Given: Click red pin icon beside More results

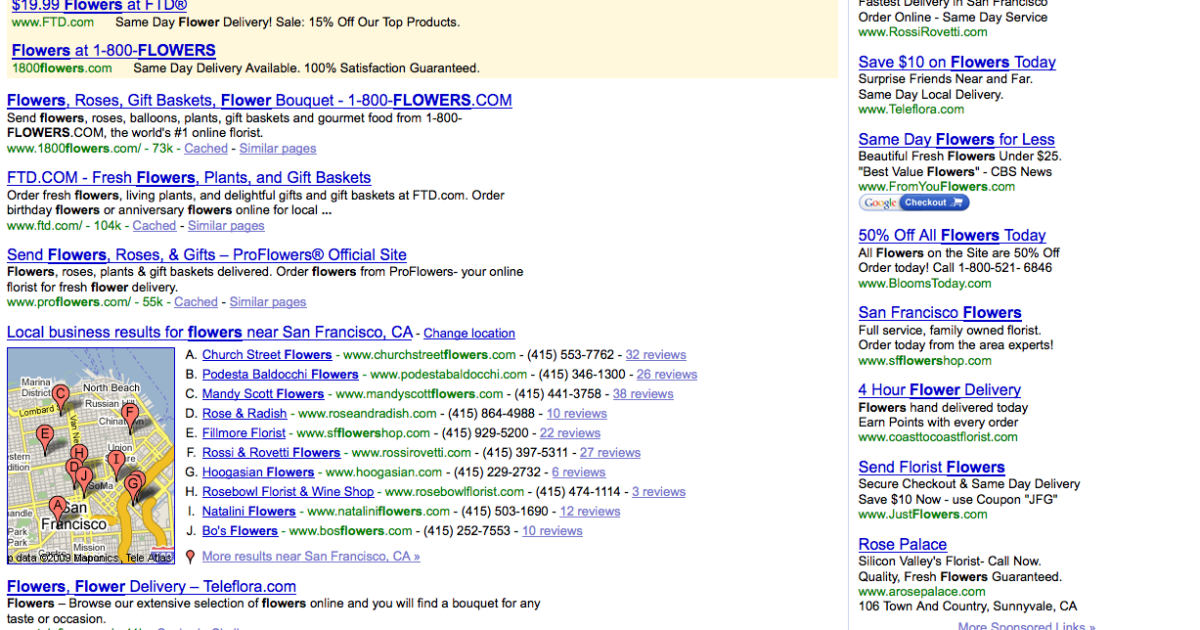Looking at the screenshot, I should pyautogui.click(x=190, y=557).
